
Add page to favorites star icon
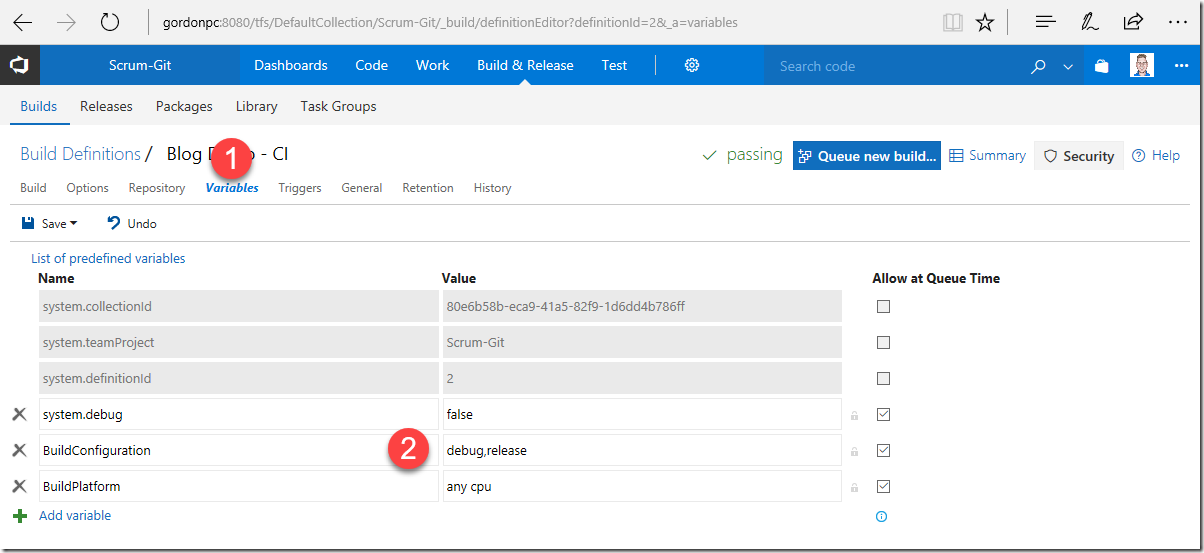click(x=985, y=22)
